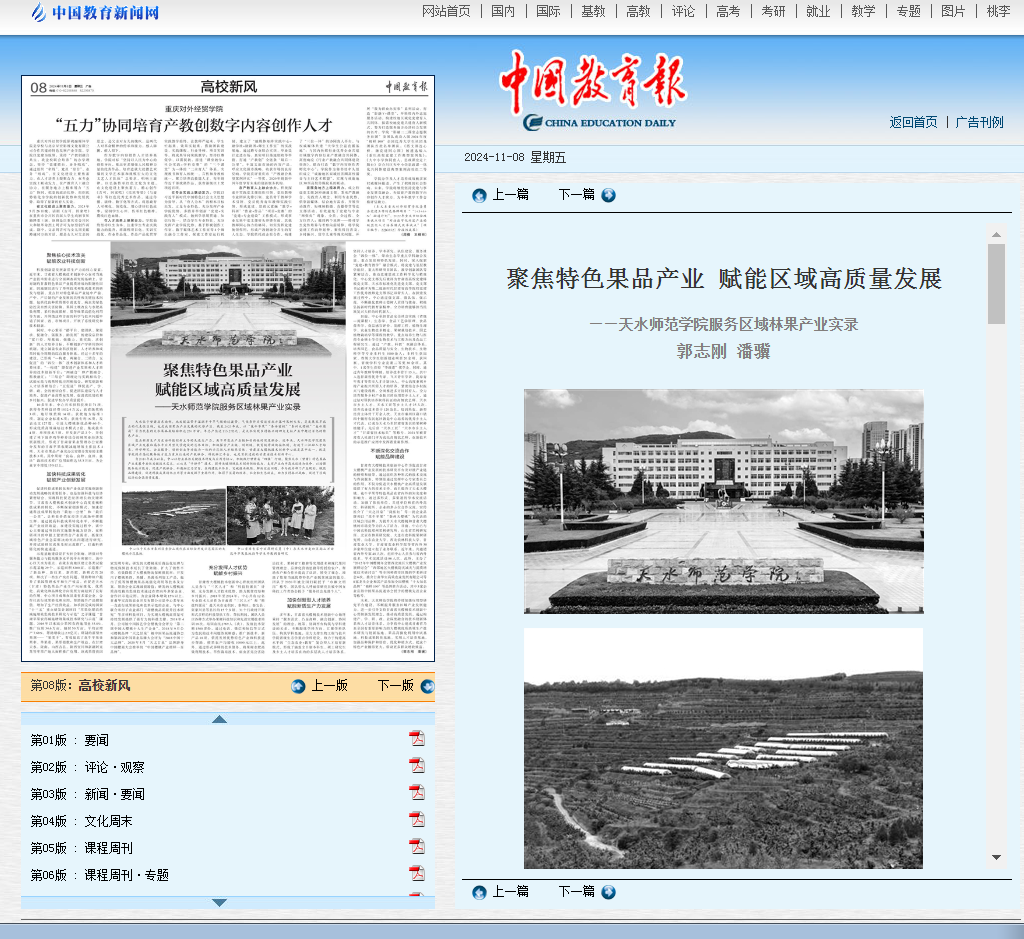Click the 下一版 arrow icon under newspaper page
Viewport: 1024px width, 939px height.
pyautogui.click(x=427, y=686)
